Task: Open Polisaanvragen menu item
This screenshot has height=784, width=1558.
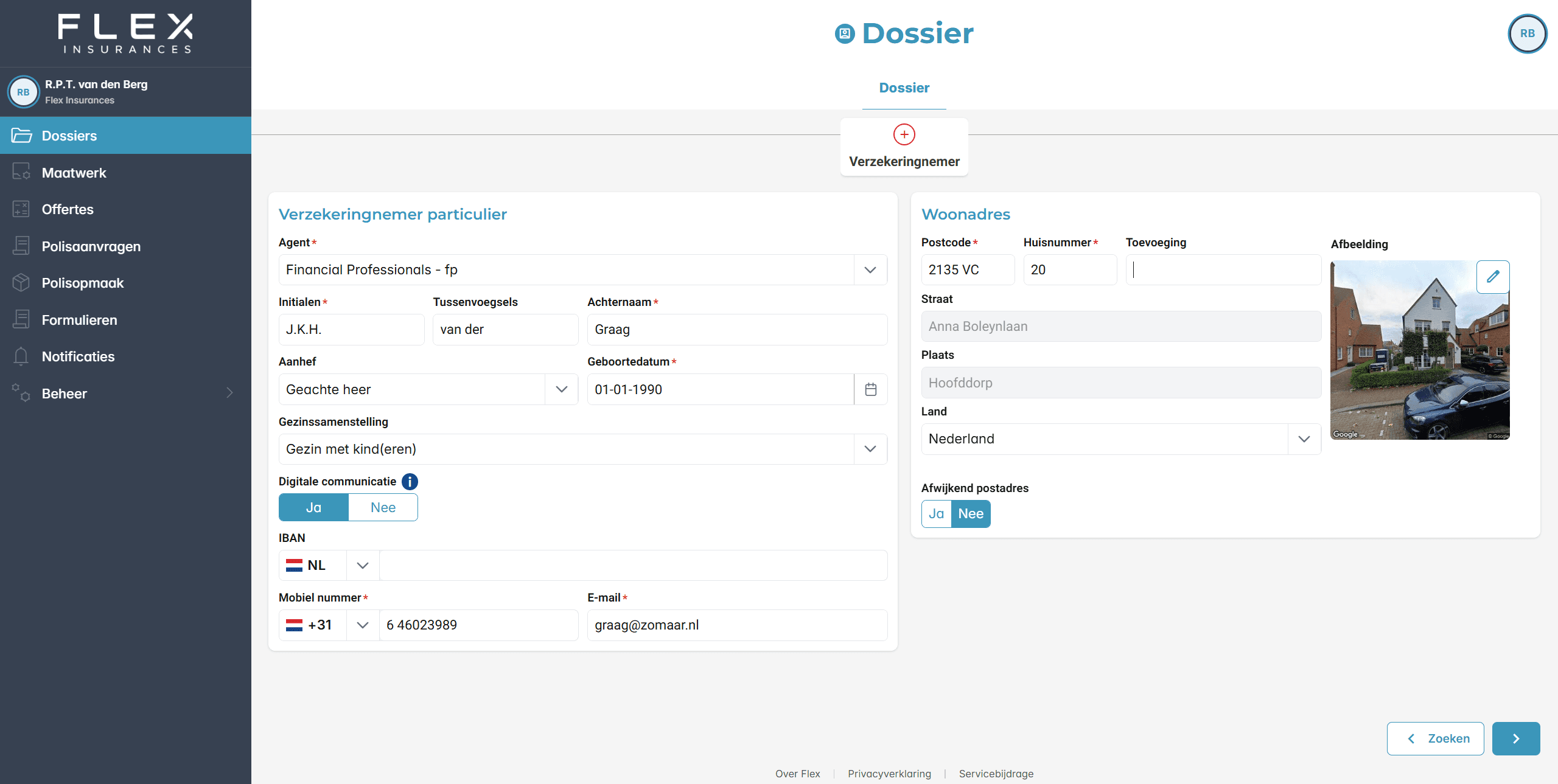Action: (125, 246)
